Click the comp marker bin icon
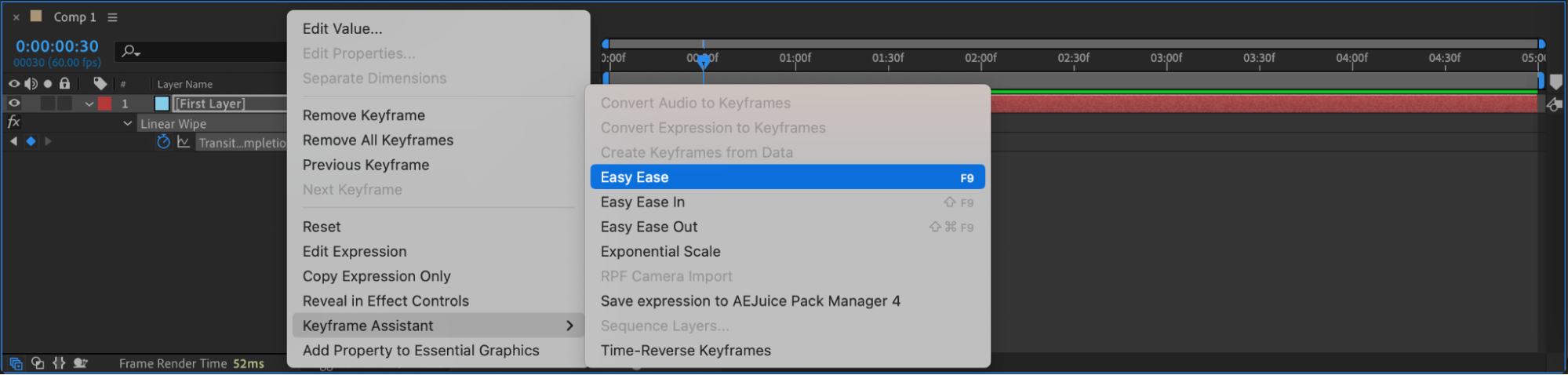The height and width of the screenshot is (375, 1568). (1556, 82)
